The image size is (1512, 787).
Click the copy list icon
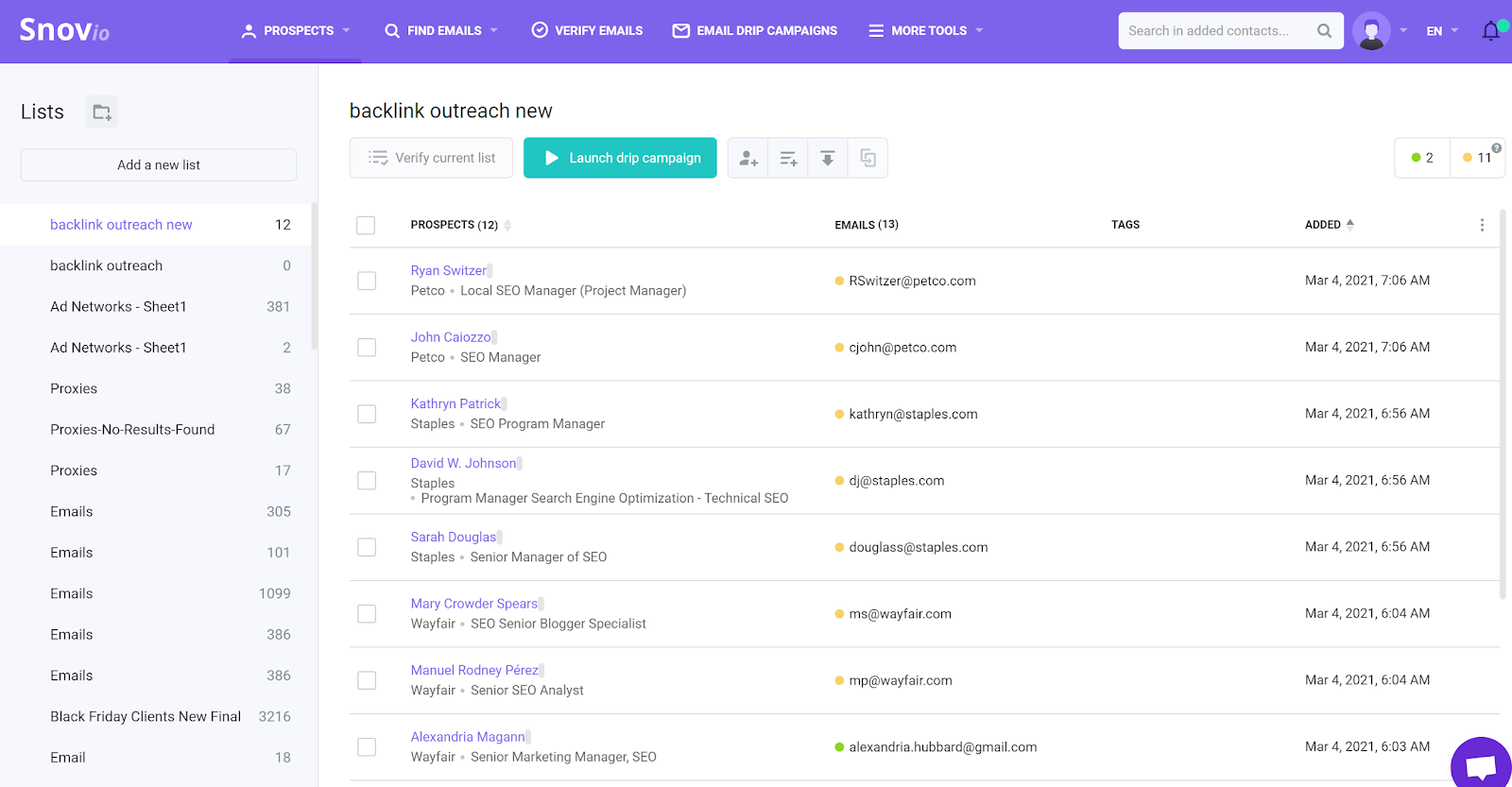[868, 158]
